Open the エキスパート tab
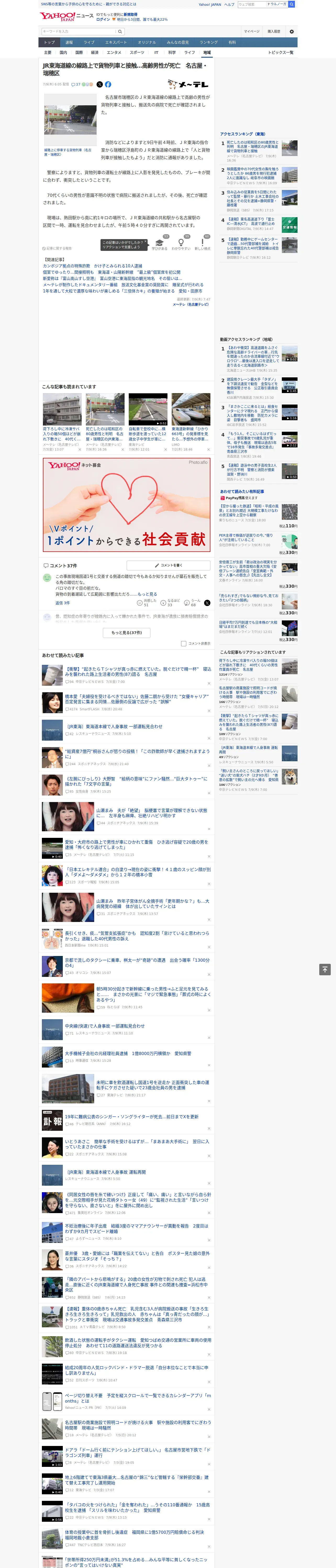The image size is (336, 1568). click(116, 43)
